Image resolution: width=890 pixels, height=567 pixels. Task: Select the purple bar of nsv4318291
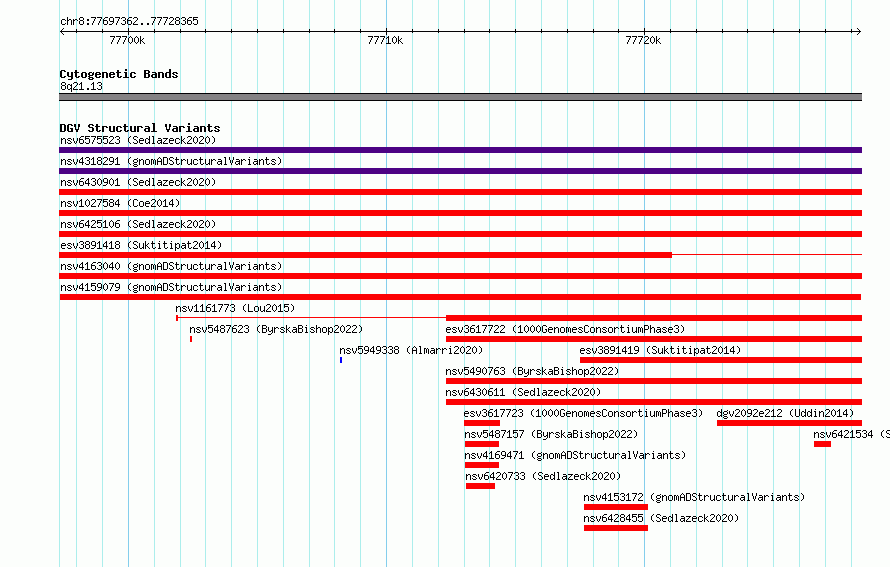click(x=460, y=171)
